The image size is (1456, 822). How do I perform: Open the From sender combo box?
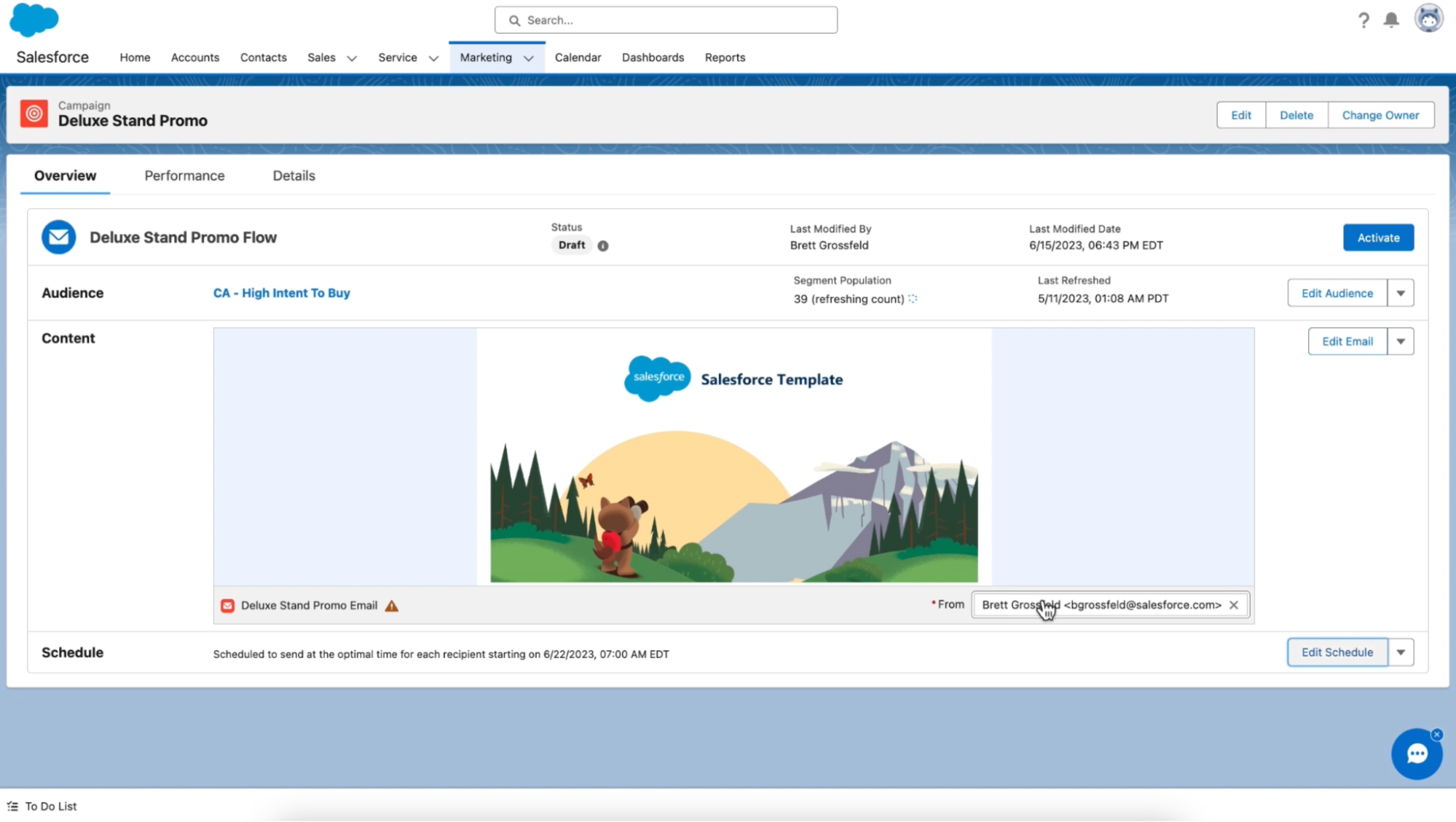click(1110, 605)
